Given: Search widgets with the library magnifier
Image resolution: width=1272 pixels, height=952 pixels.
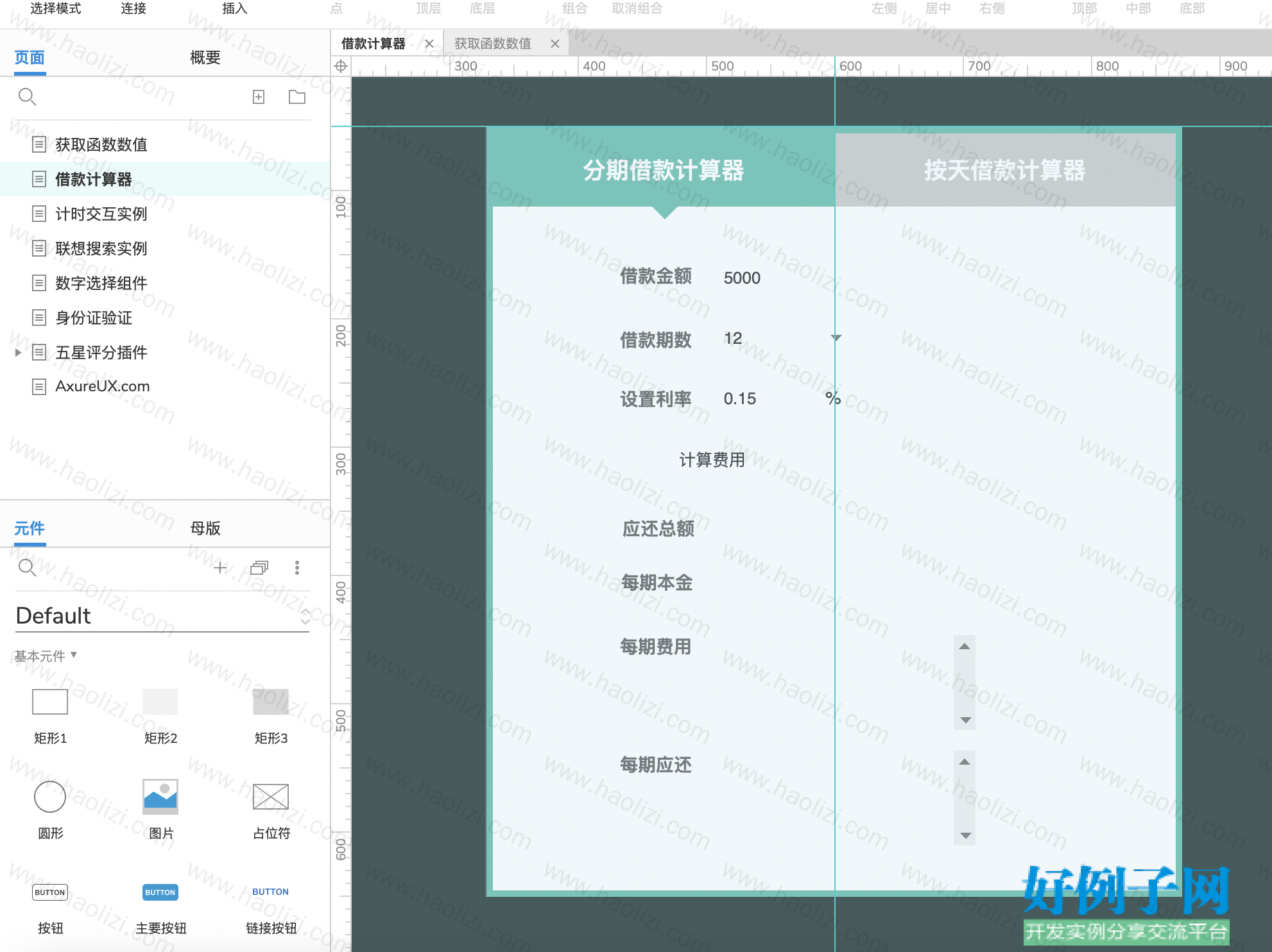Looking at the screenshot, I should (x=27, y=568).
